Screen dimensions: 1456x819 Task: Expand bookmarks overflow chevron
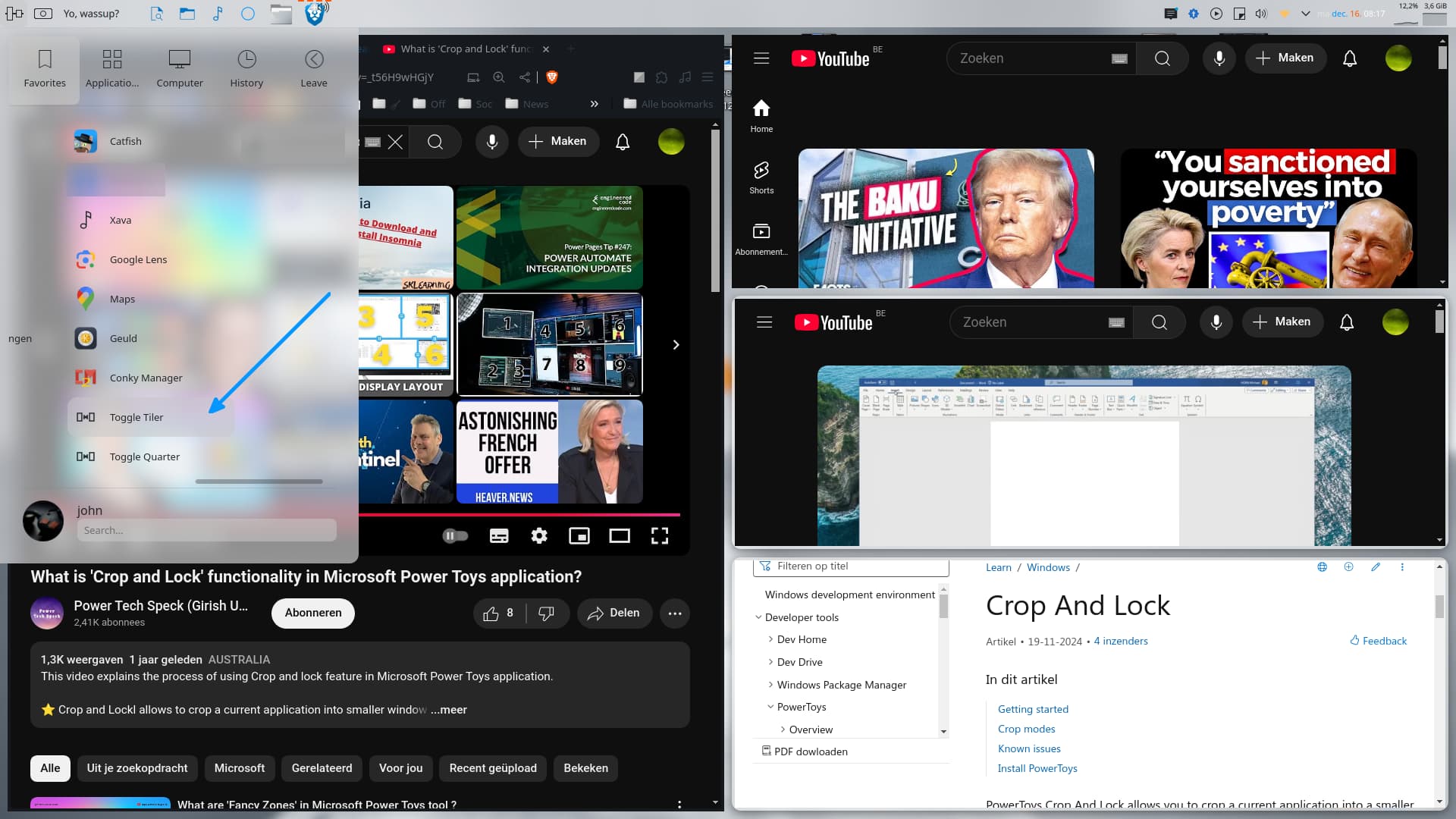coord(595,104)
